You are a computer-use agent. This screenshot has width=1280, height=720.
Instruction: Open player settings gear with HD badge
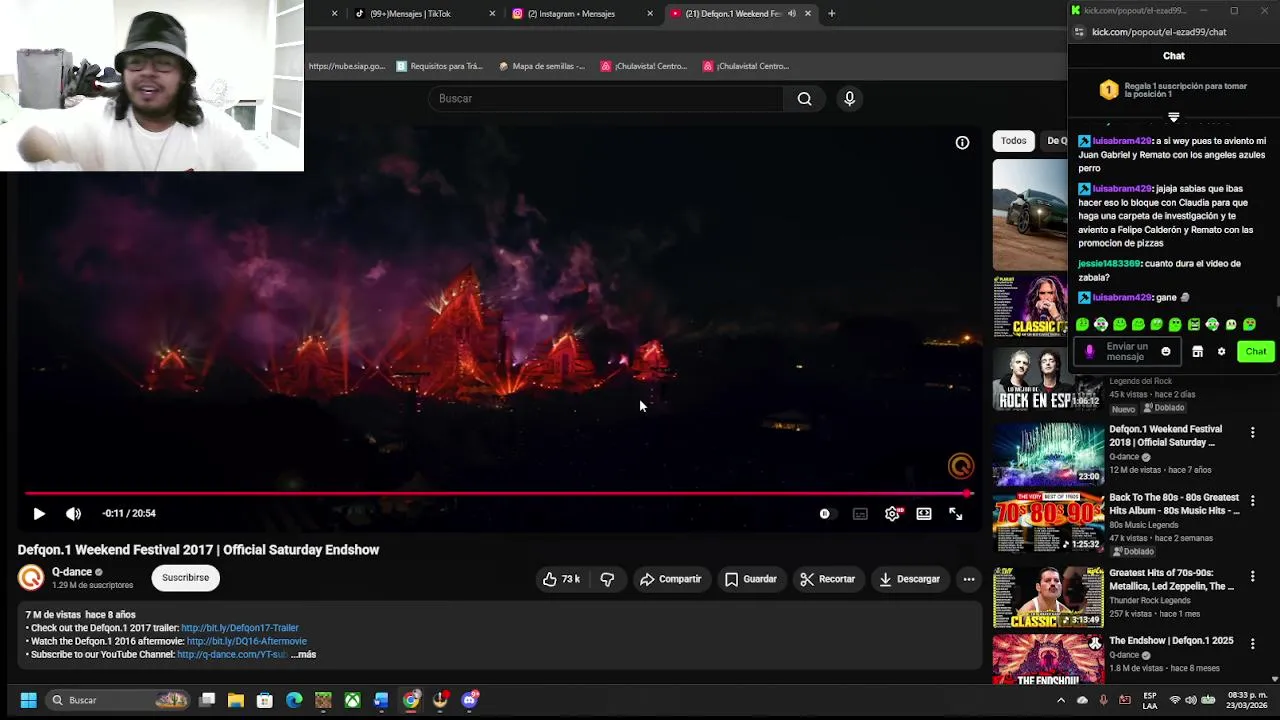coord(892,514)
